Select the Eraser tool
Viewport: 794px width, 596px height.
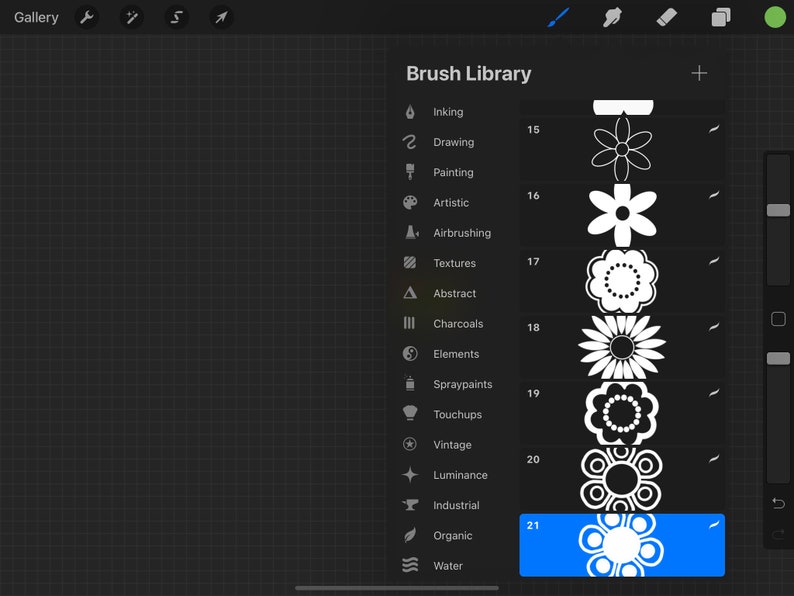[x=666, y=18]
